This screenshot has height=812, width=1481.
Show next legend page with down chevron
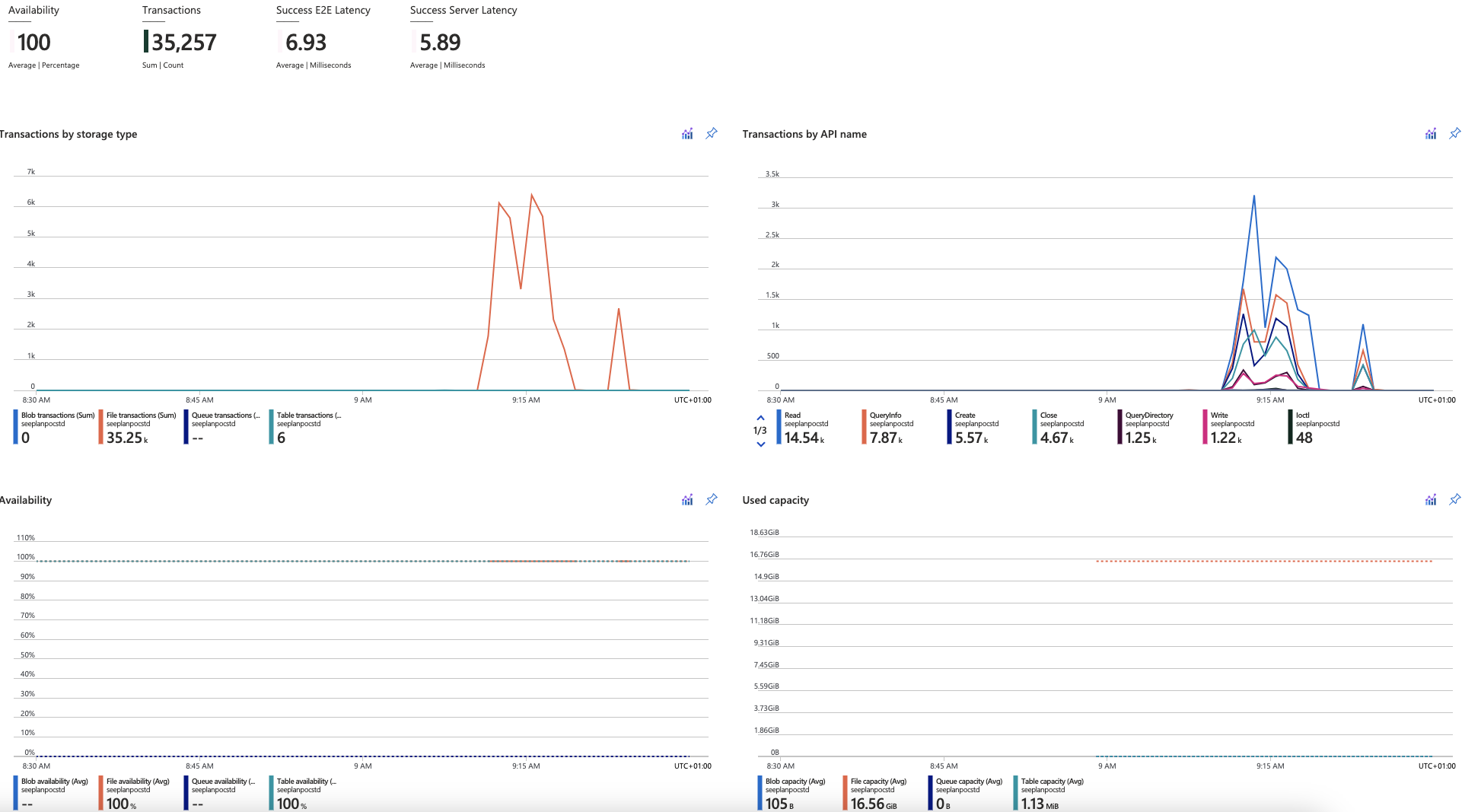[760, 444]
